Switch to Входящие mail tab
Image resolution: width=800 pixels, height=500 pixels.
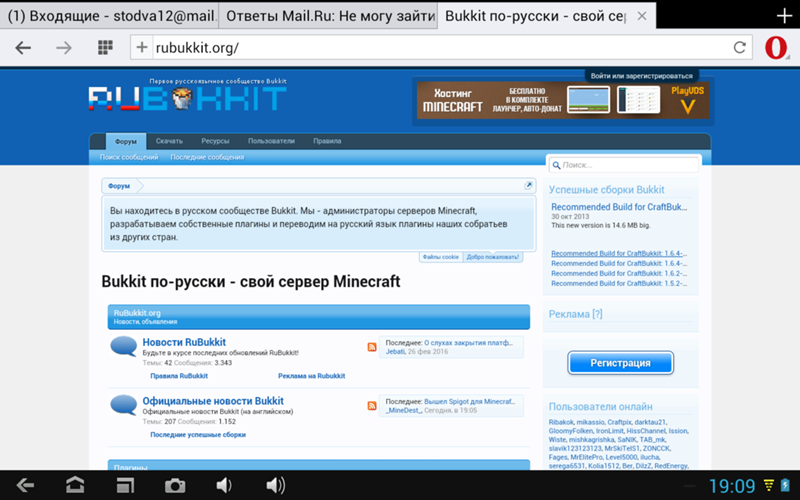coord(109,16)
